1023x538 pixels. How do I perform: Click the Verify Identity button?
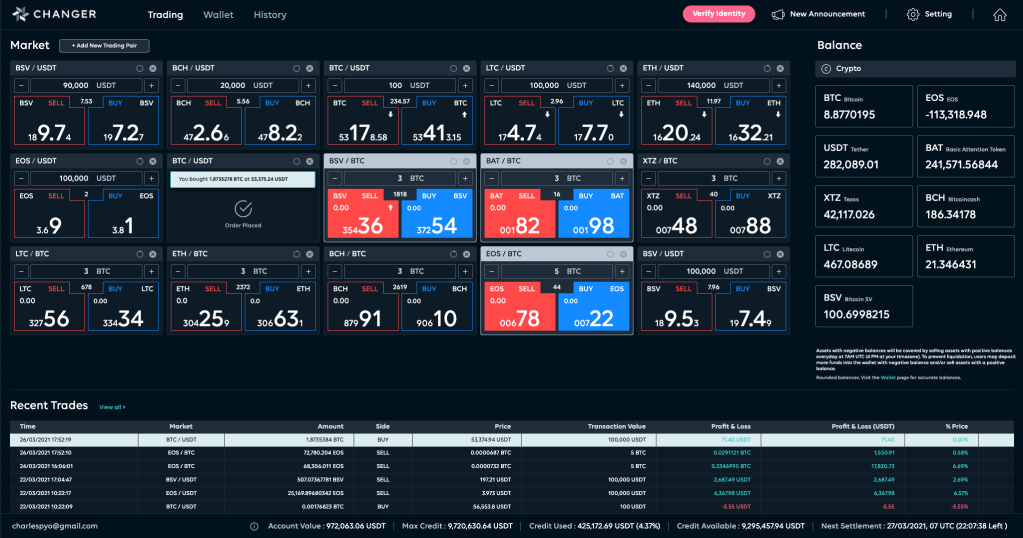pos(718,14)
